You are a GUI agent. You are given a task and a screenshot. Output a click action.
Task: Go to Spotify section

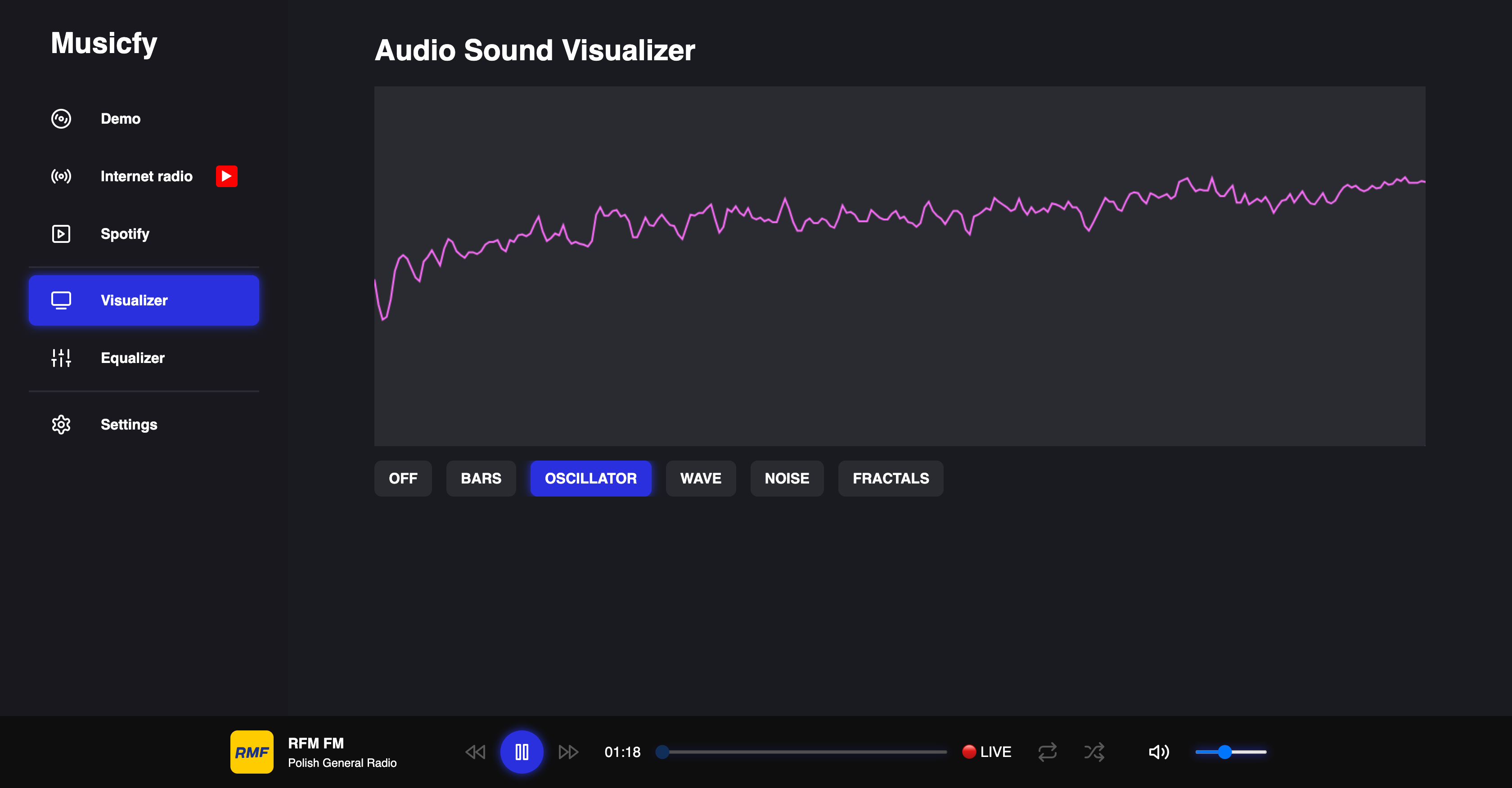(125, 233)
